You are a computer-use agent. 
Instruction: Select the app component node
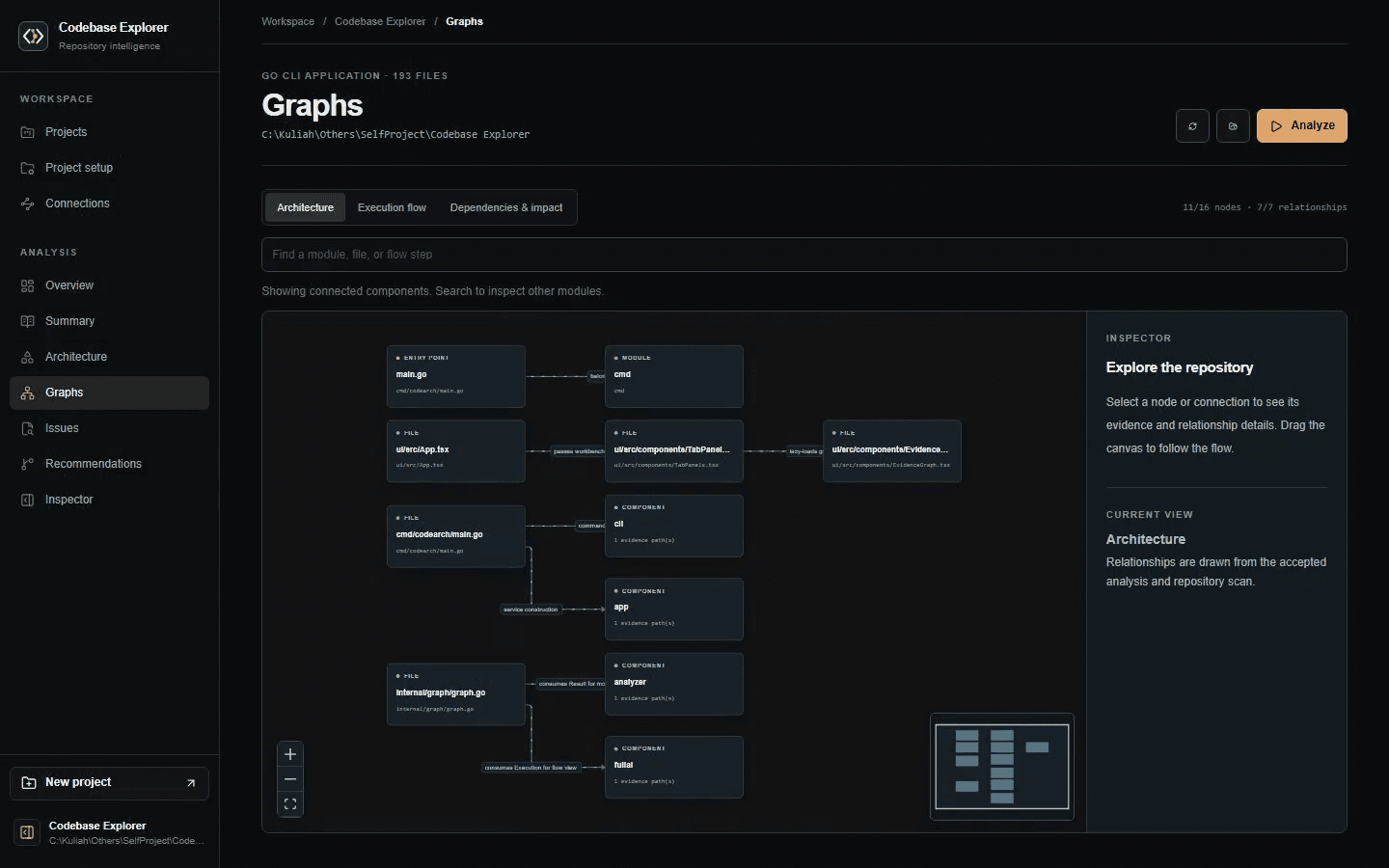click(x=674, y=609)
